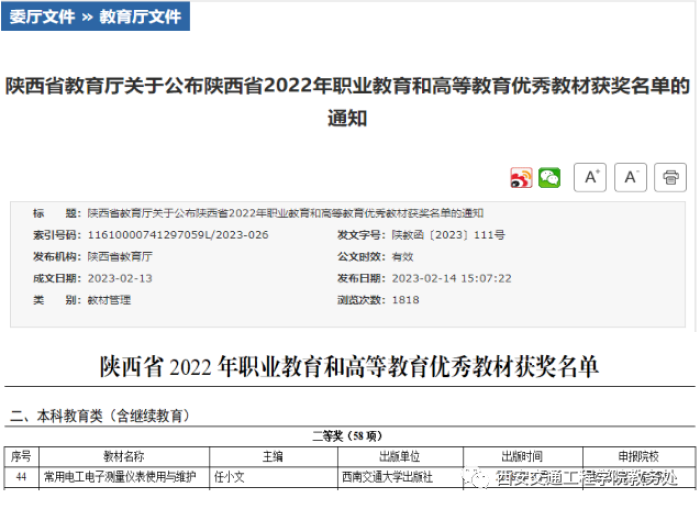Click the WeChat watermark logo near table

(479, 478)
